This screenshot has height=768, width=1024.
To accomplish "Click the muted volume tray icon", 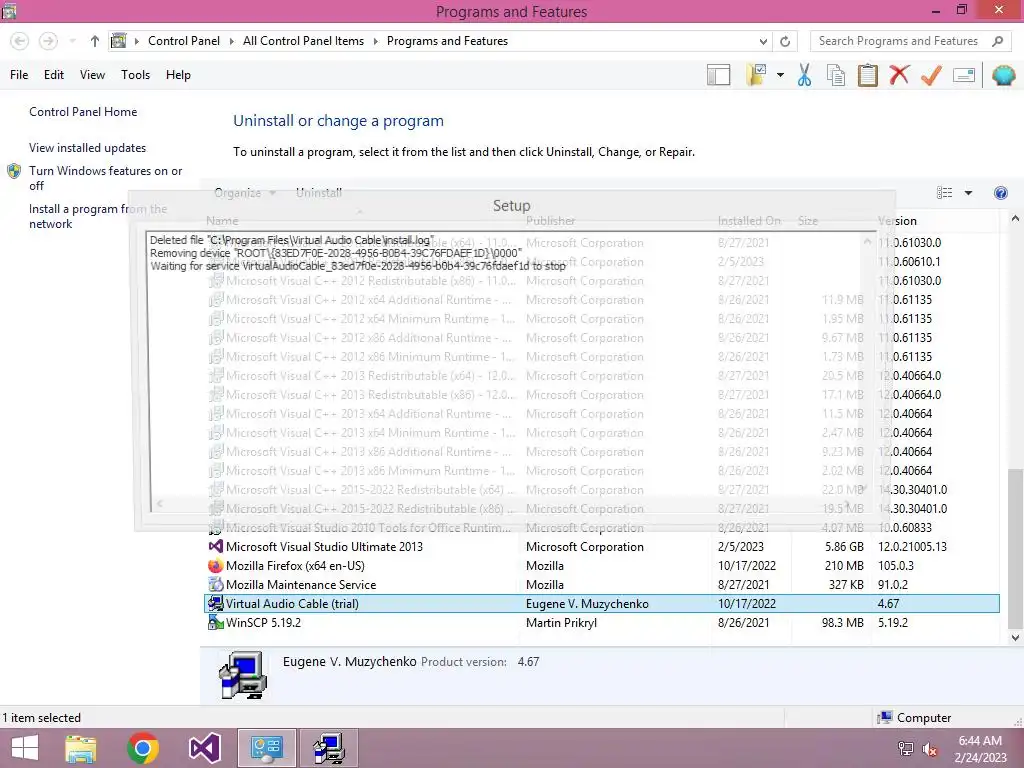I will point(930,749).
